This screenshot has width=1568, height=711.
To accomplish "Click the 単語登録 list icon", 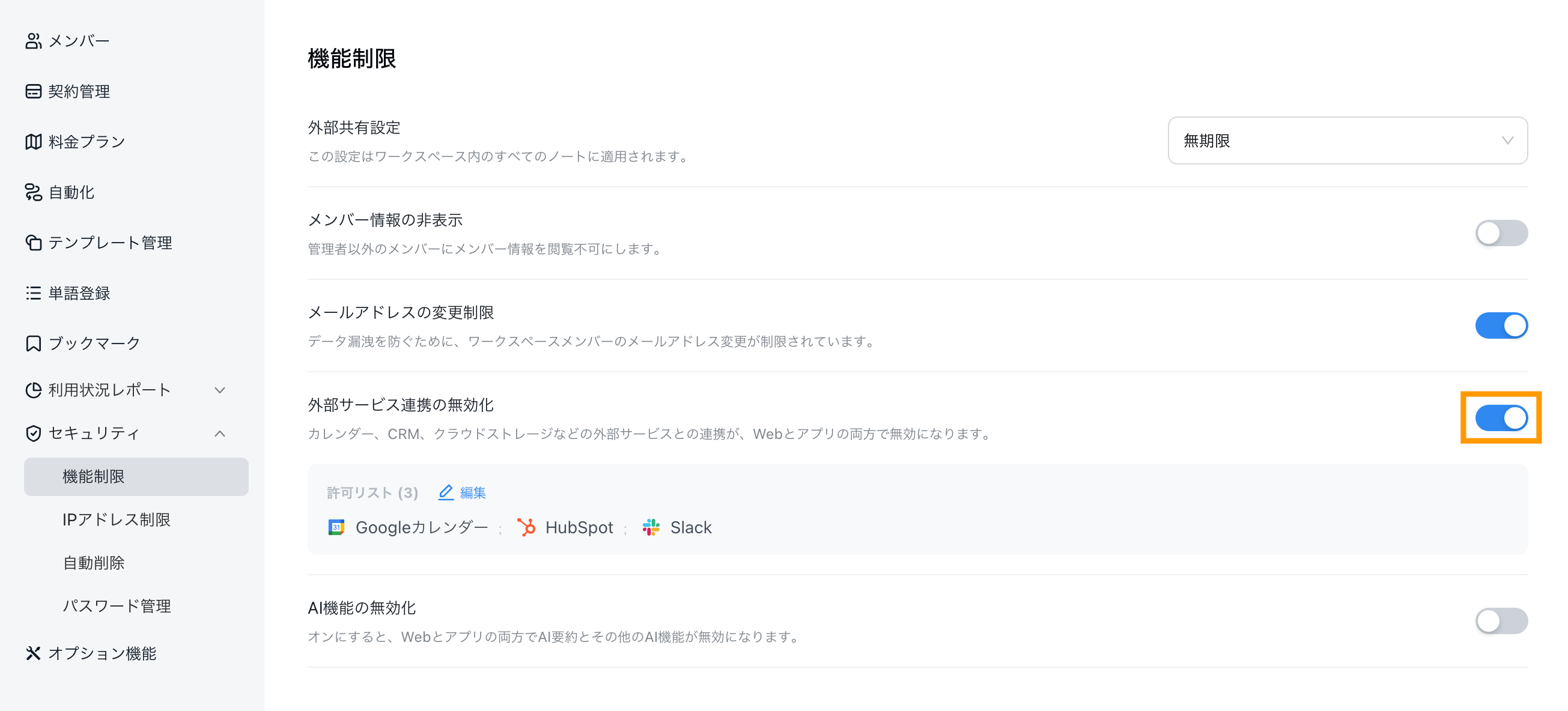I will point(33,293).
